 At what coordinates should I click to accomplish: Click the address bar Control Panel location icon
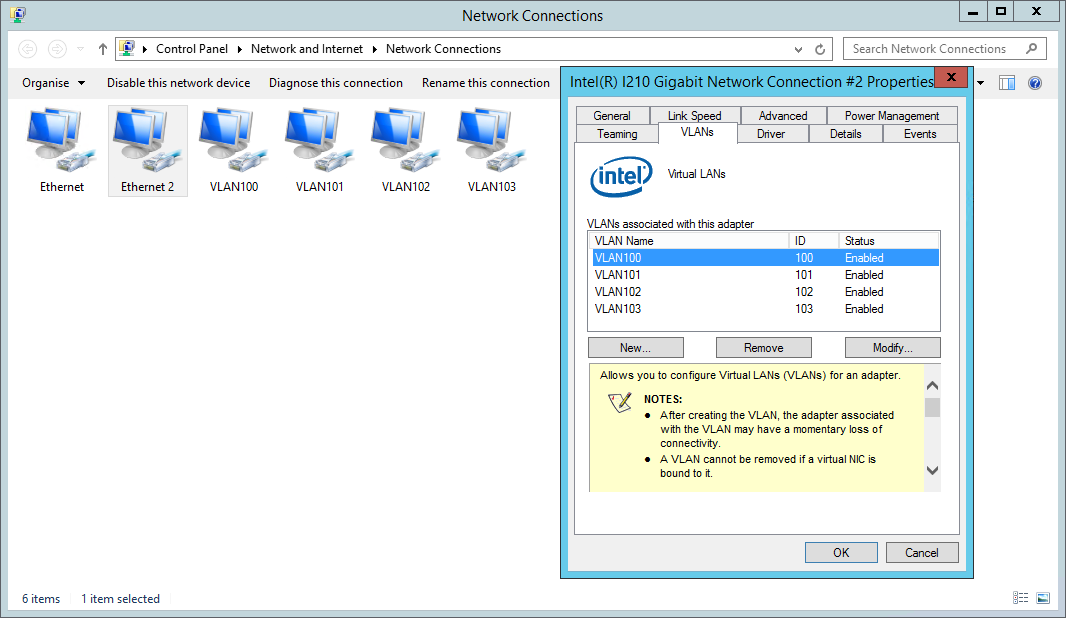126,48
